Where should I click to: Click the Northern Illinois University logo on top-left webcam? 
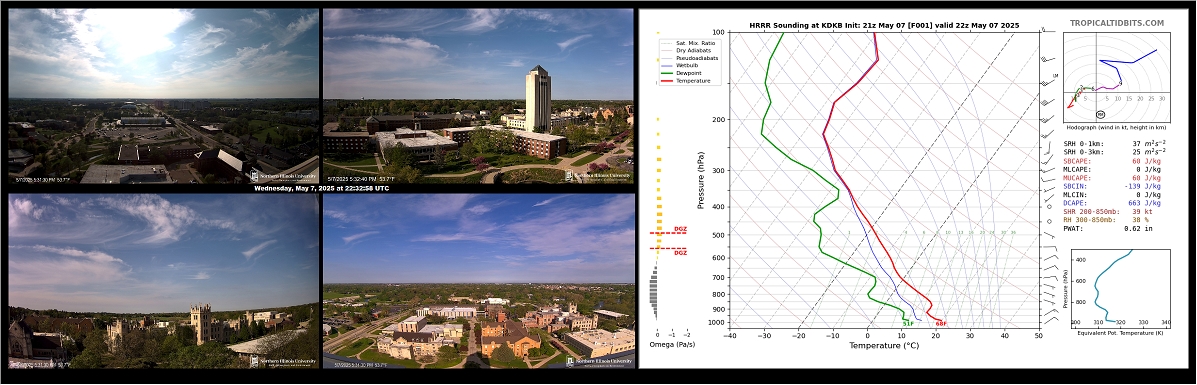tap(282, 176)
